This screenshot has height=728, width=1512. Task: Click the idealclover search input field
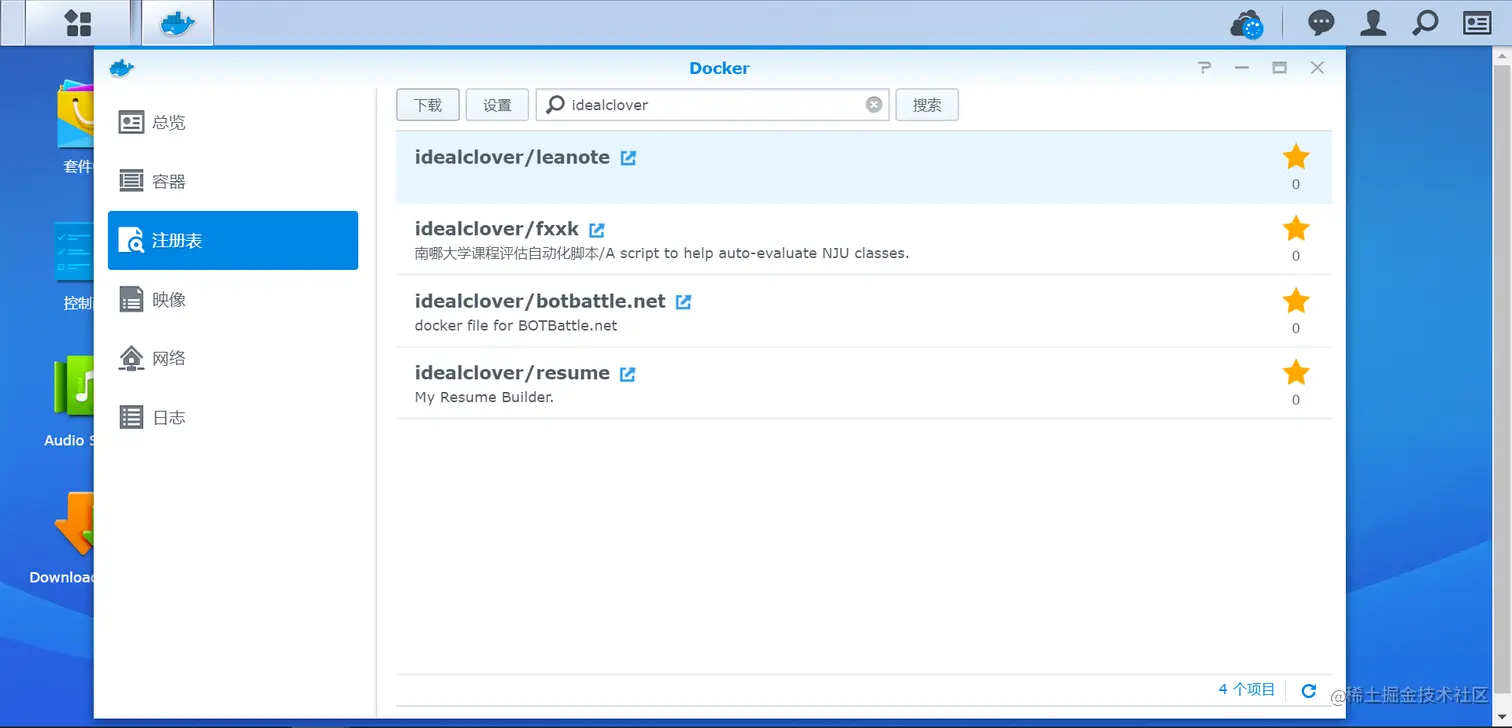712,105
